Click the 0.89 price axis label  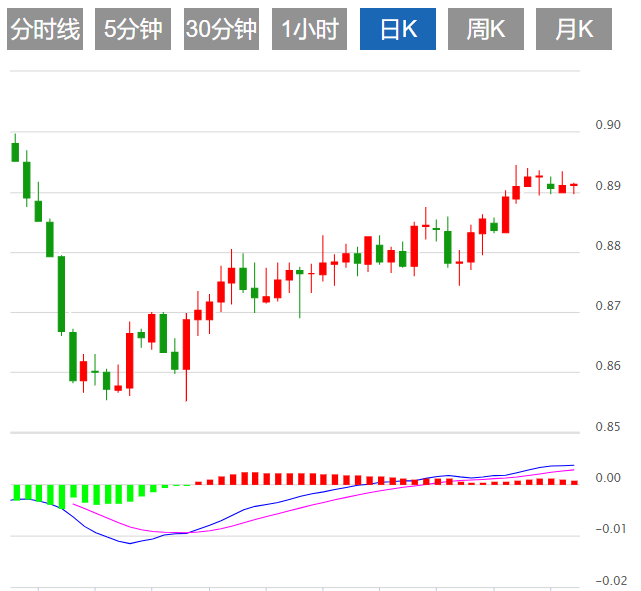click(608, 186)
